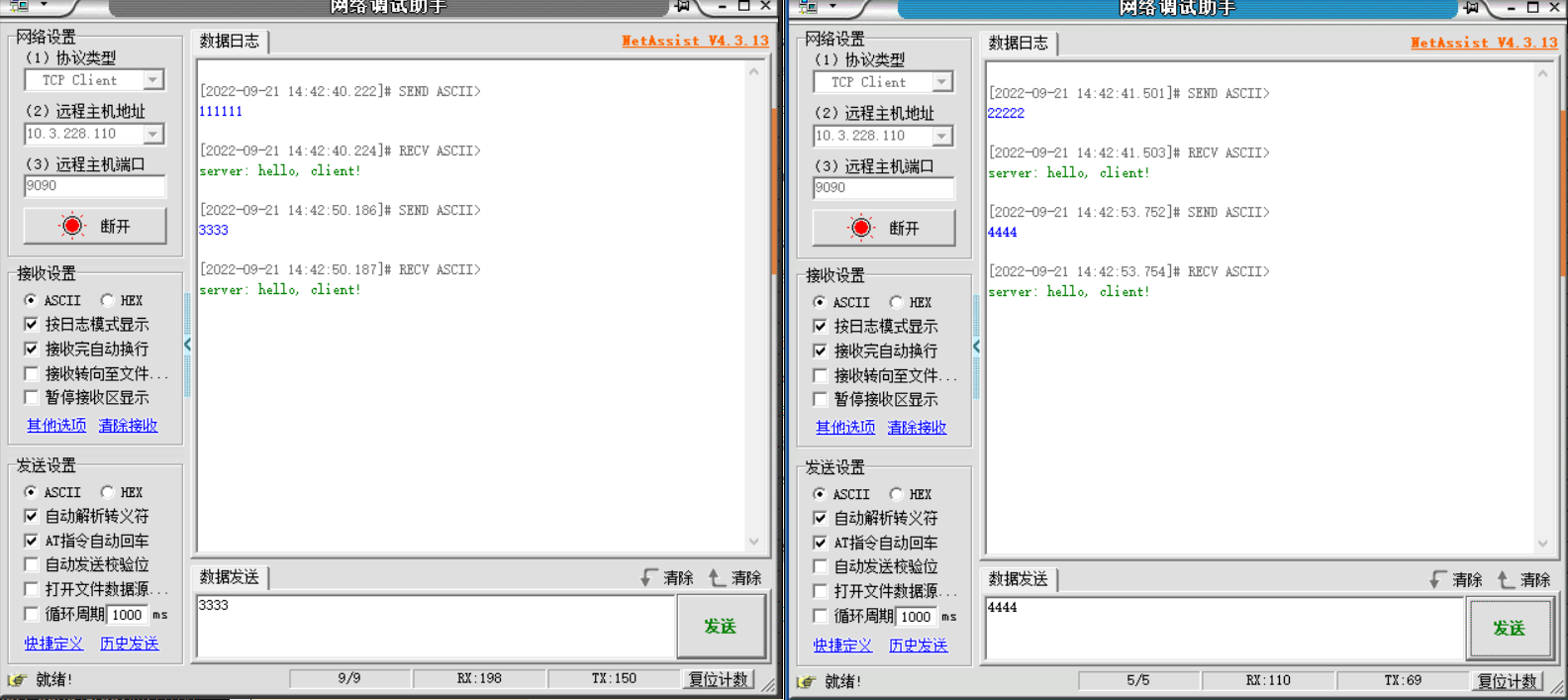
Task: Check 暂停接收区显示 in the window sending 3333
Action: pyautogui.click(x=32, y=397)
